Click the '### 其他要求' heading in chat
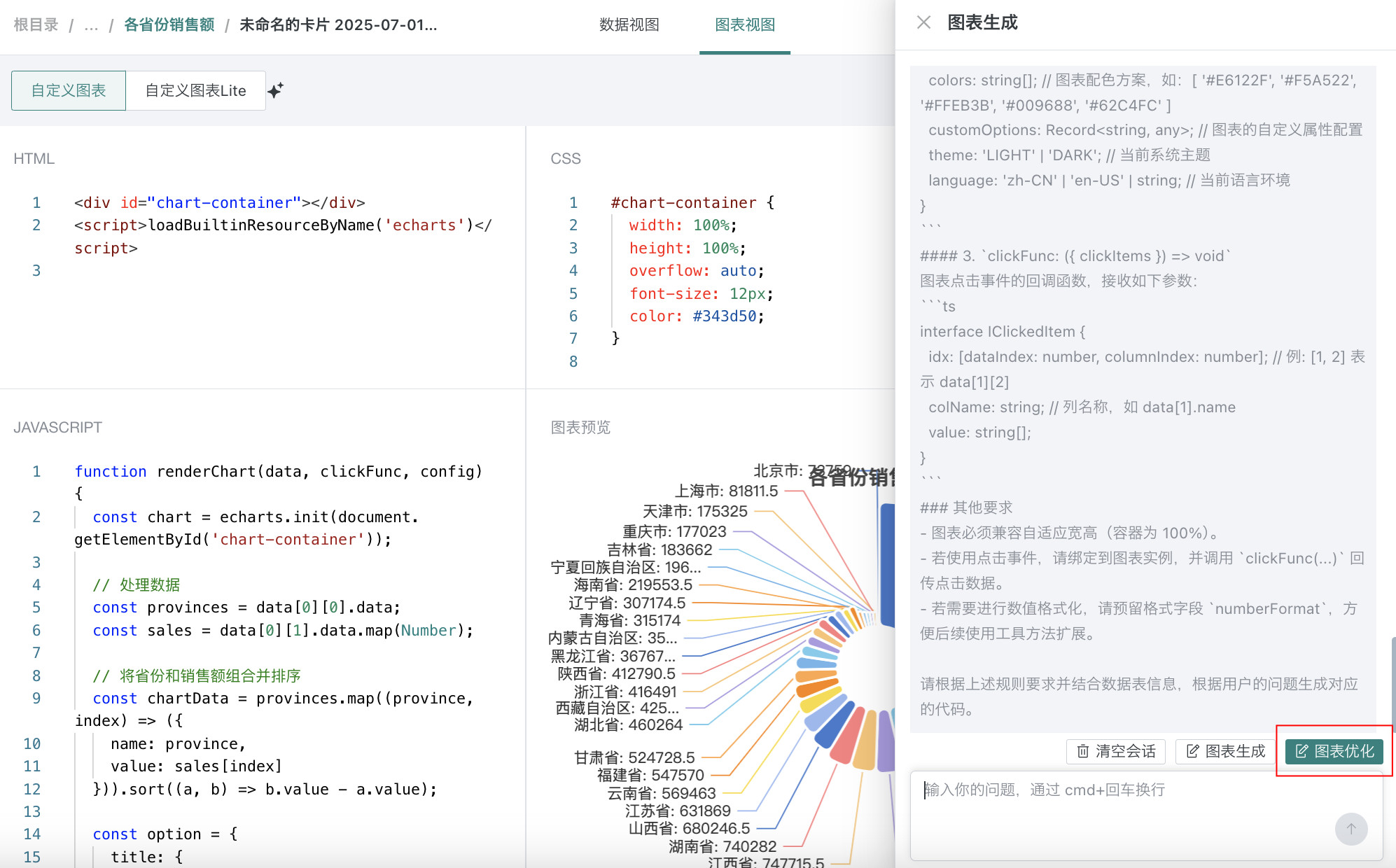Image resolution: width=1396 pixels, height=868 pixels. (966, 507)
